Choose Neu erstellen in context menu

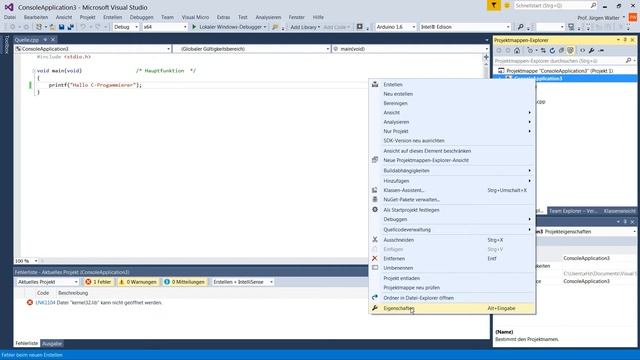(x=452, y=94)
